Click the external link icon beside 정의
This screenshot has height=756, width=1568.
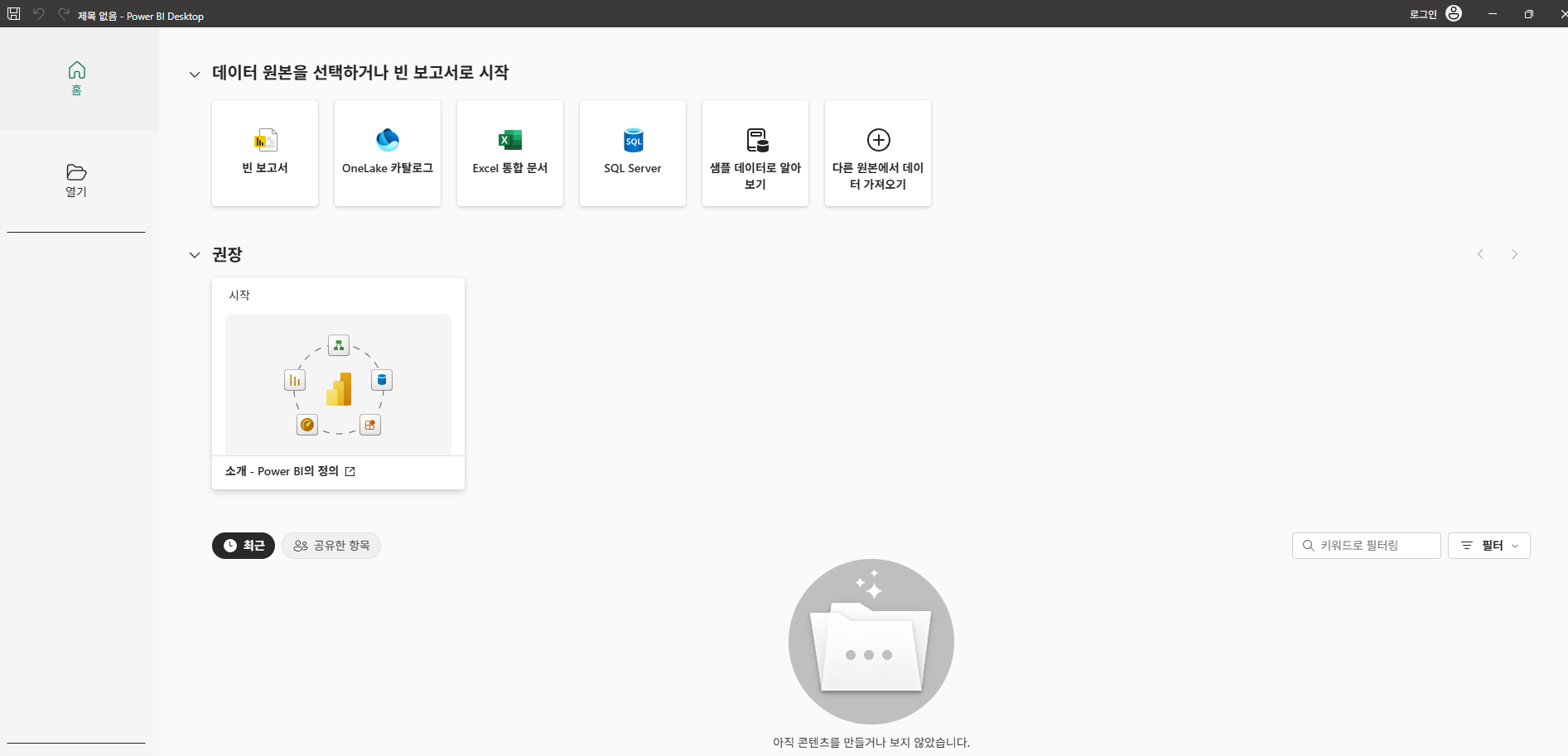pos(350,471)
